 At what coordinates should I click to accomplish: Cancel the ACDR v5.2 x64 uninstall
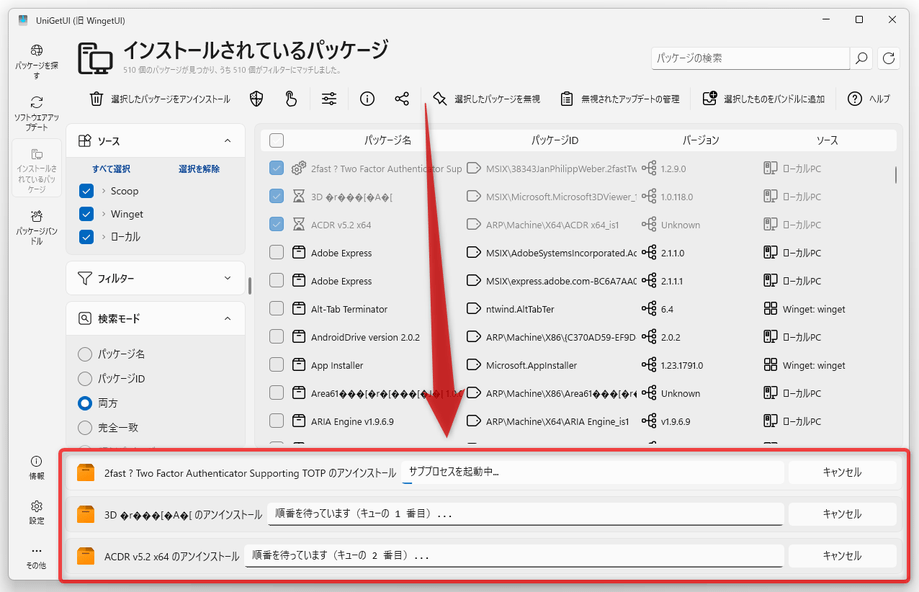[x=842, y=556]
